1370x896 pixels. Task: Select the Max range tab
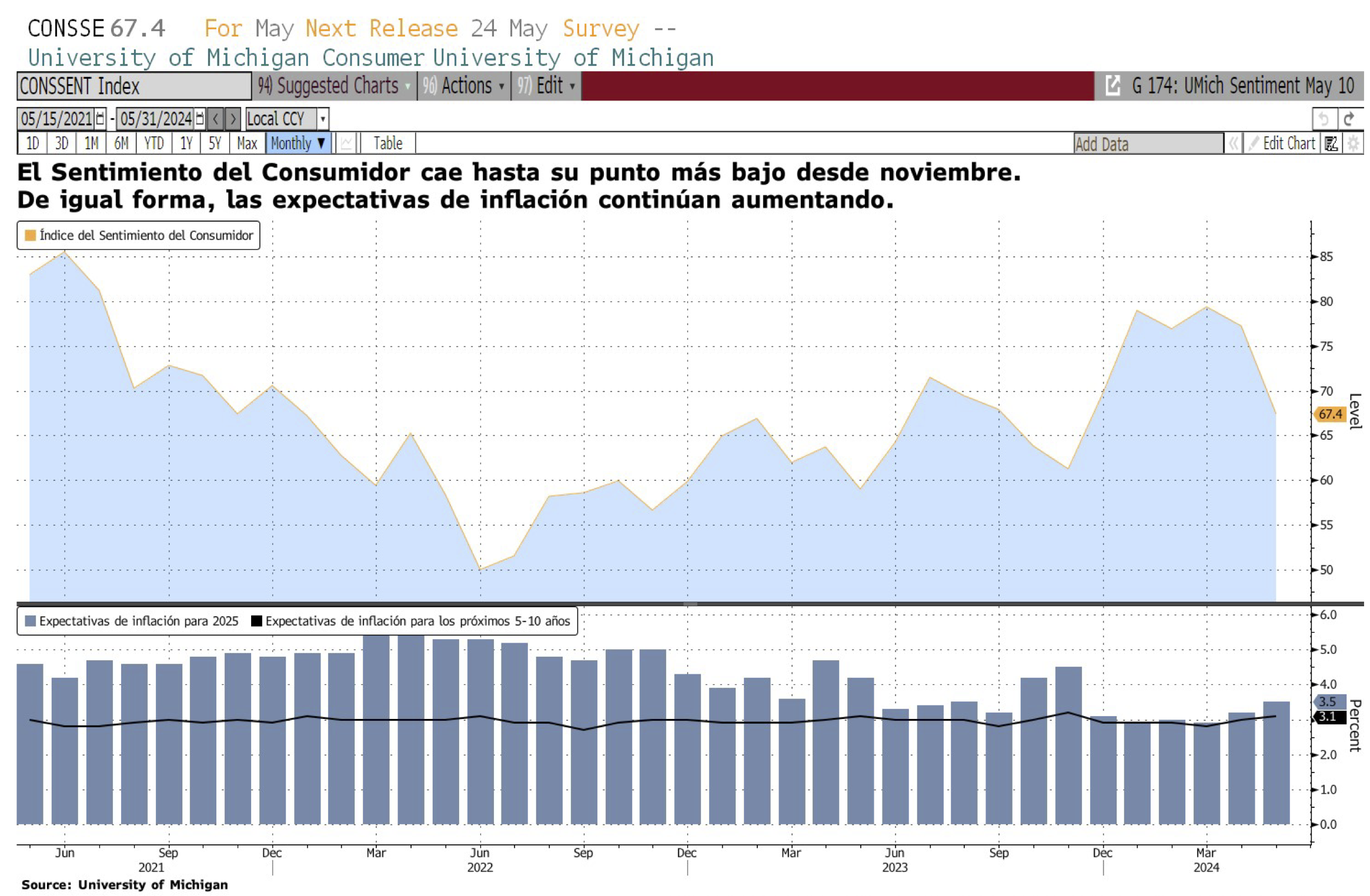247,143
